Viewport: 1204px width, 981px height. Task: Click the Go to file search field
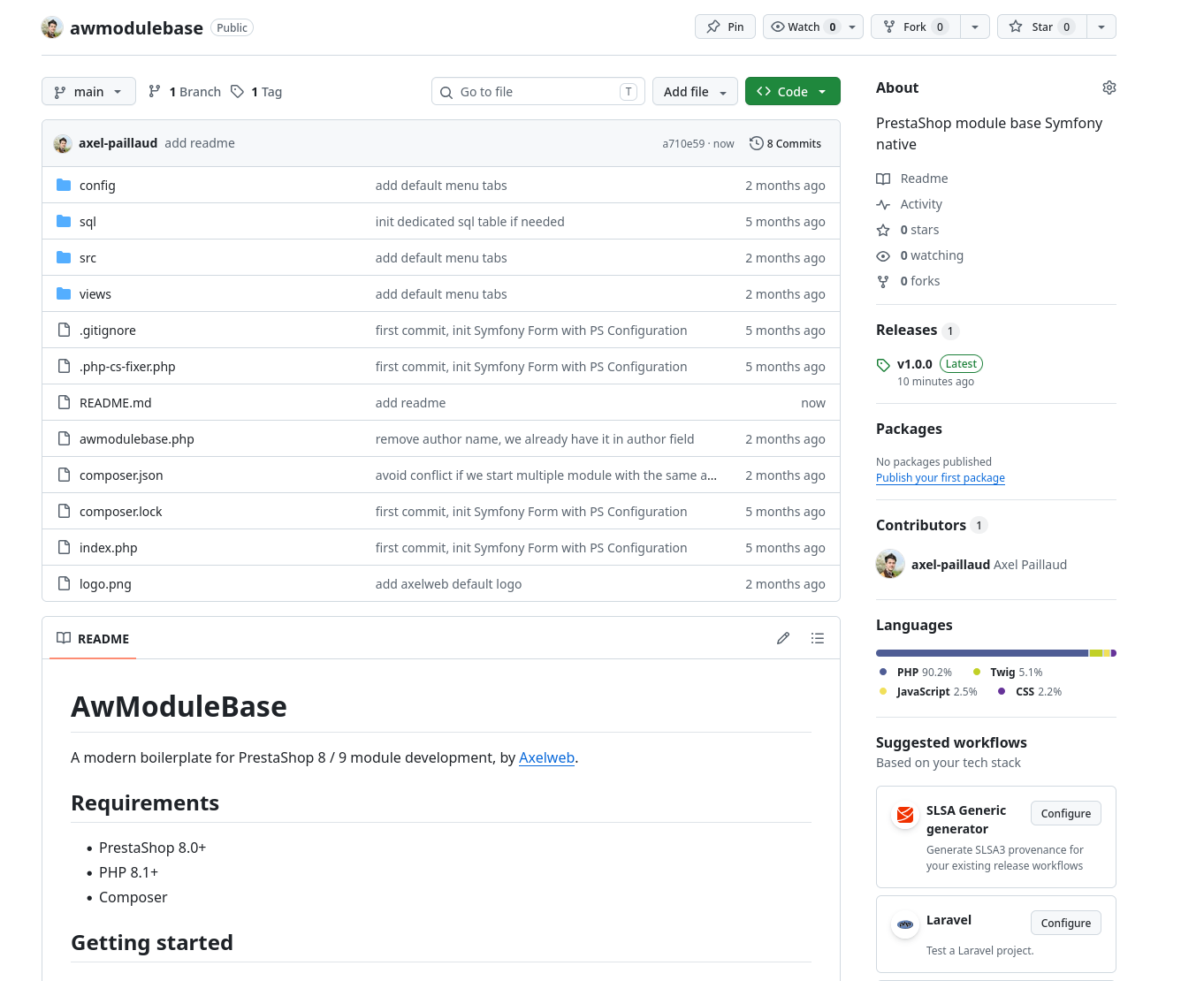pyautogui.click(x=537, y=91)
